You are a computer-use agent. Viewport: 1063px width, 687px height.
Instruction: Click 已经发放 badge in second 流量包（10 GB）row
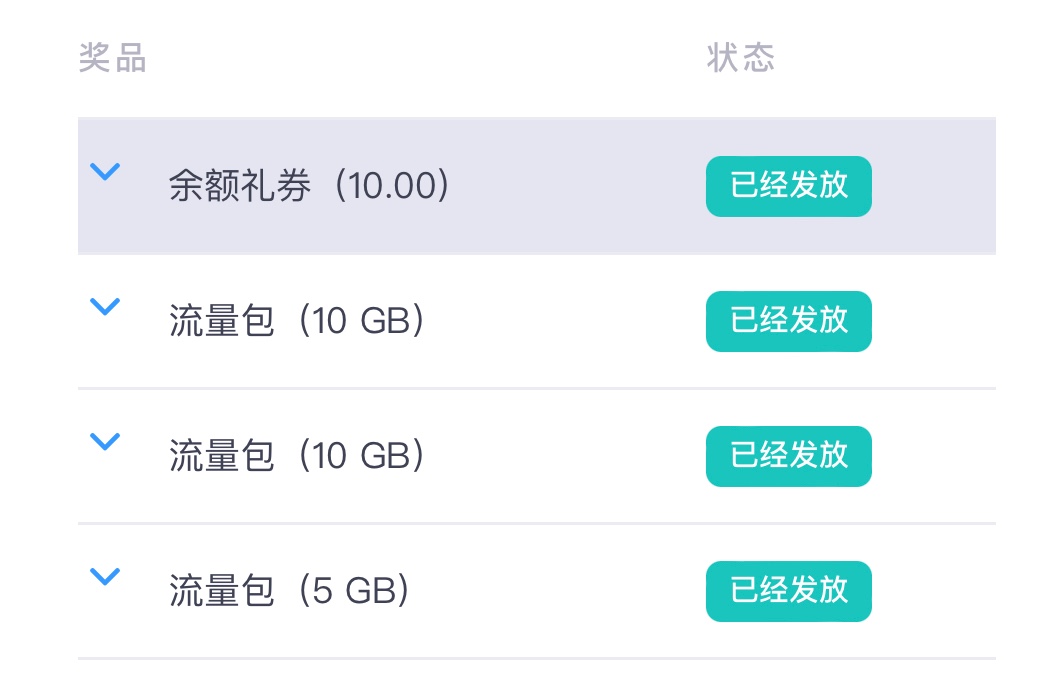coord(788,456)
